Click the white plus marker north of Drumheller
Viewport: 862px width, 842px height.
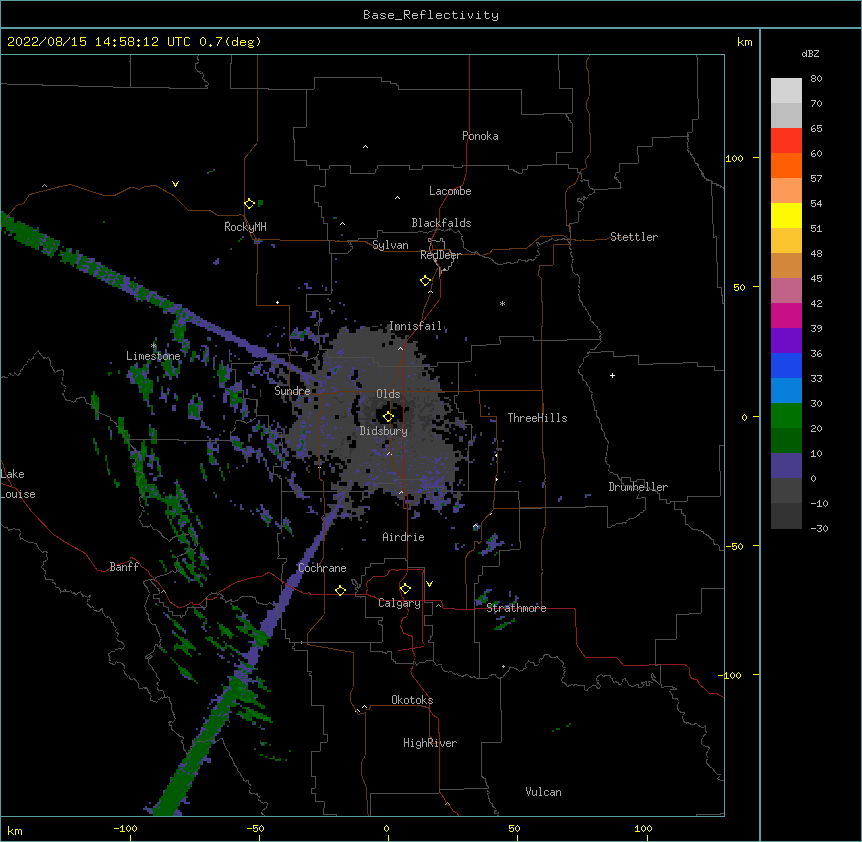coord(612,375)
